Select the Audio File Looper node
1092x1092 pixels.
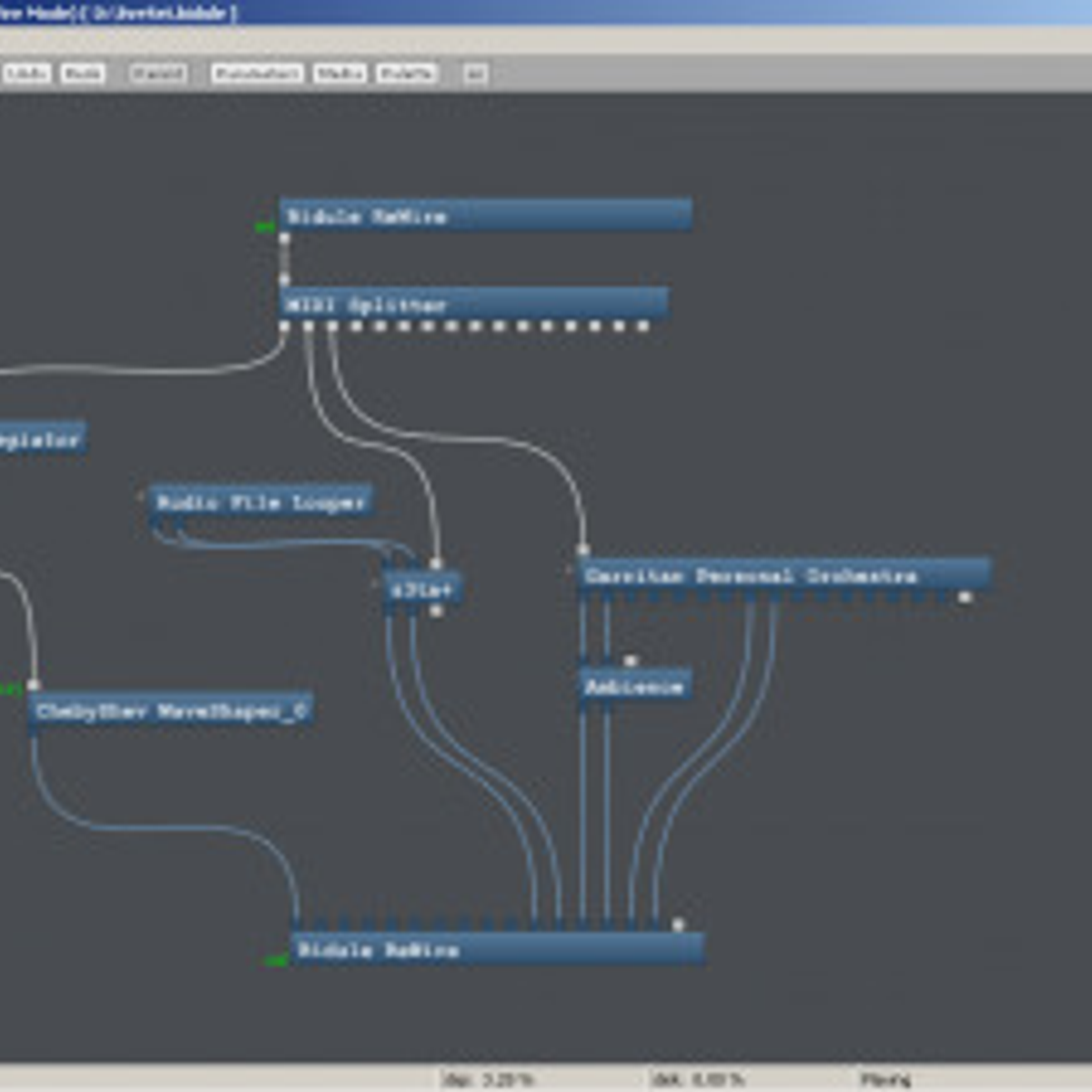260,501
